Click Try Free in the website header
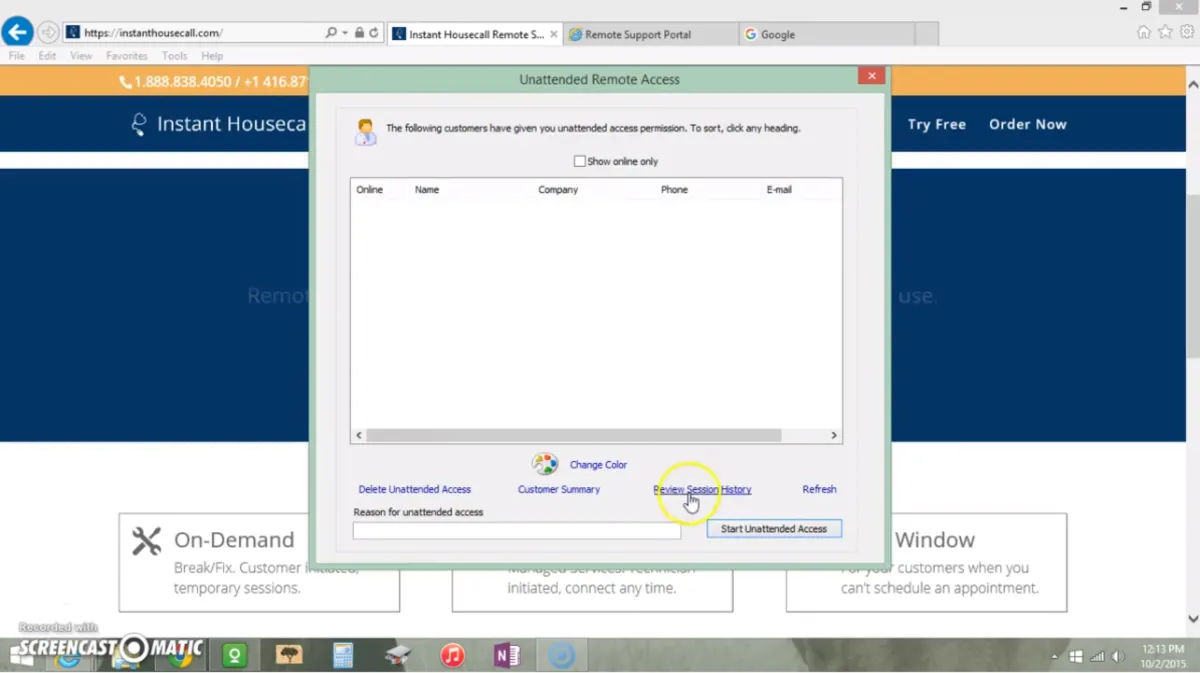The width and height of the screenshot is (1200, 673). point(937,124)
